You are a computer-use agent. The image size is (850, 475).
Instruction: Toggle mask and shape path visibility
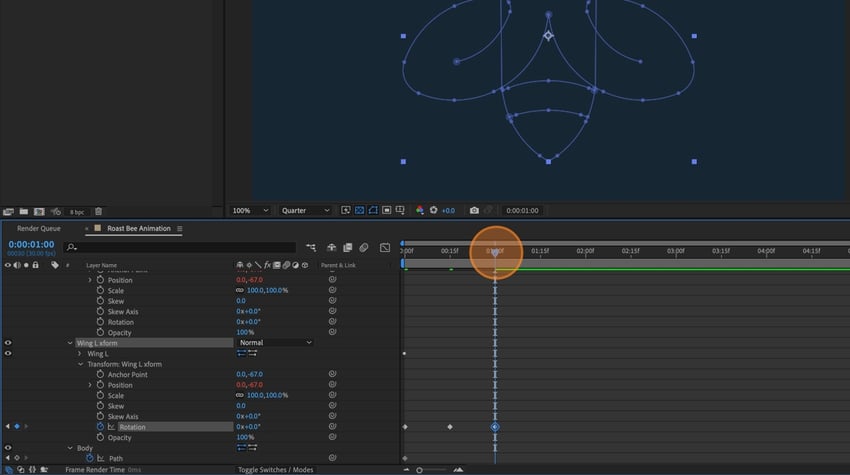(x=373, y=210)
